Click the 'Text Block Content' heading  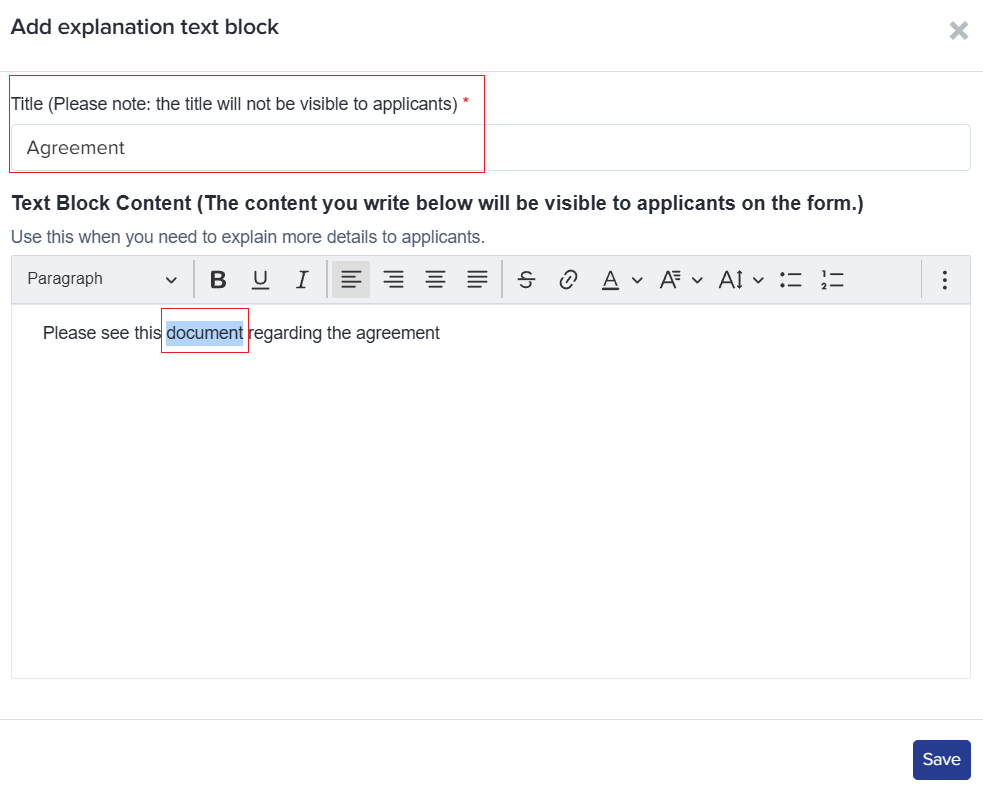[x=438, y=203]
